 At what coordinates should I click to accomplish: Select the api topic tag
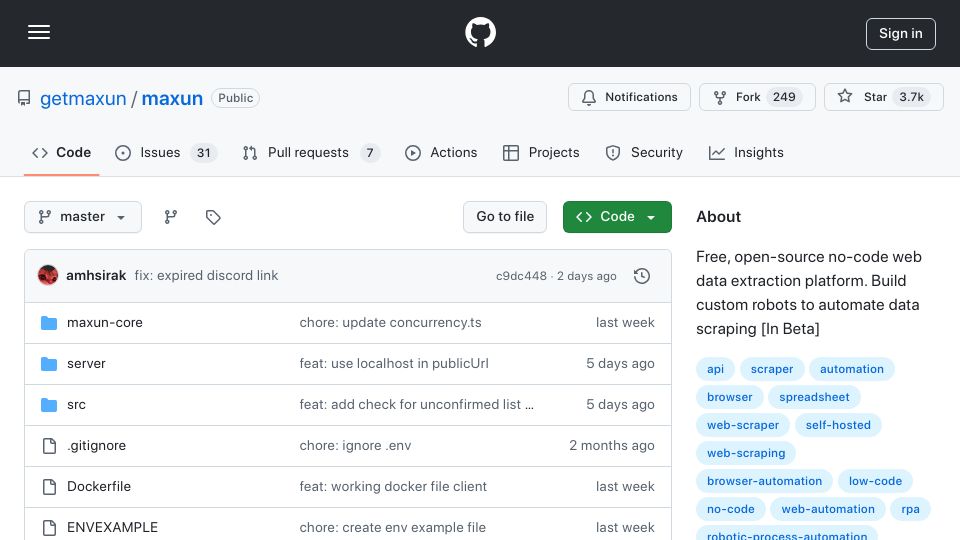[715, 369]
